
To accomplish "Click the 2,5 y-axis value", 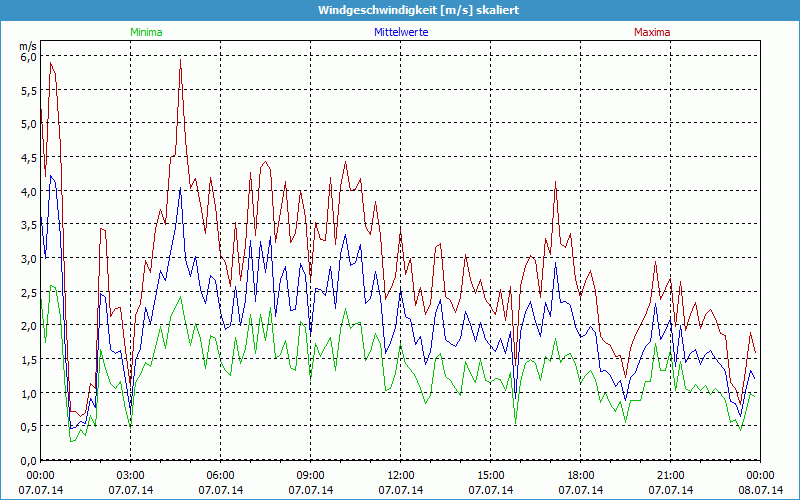I will click(29, 292).
